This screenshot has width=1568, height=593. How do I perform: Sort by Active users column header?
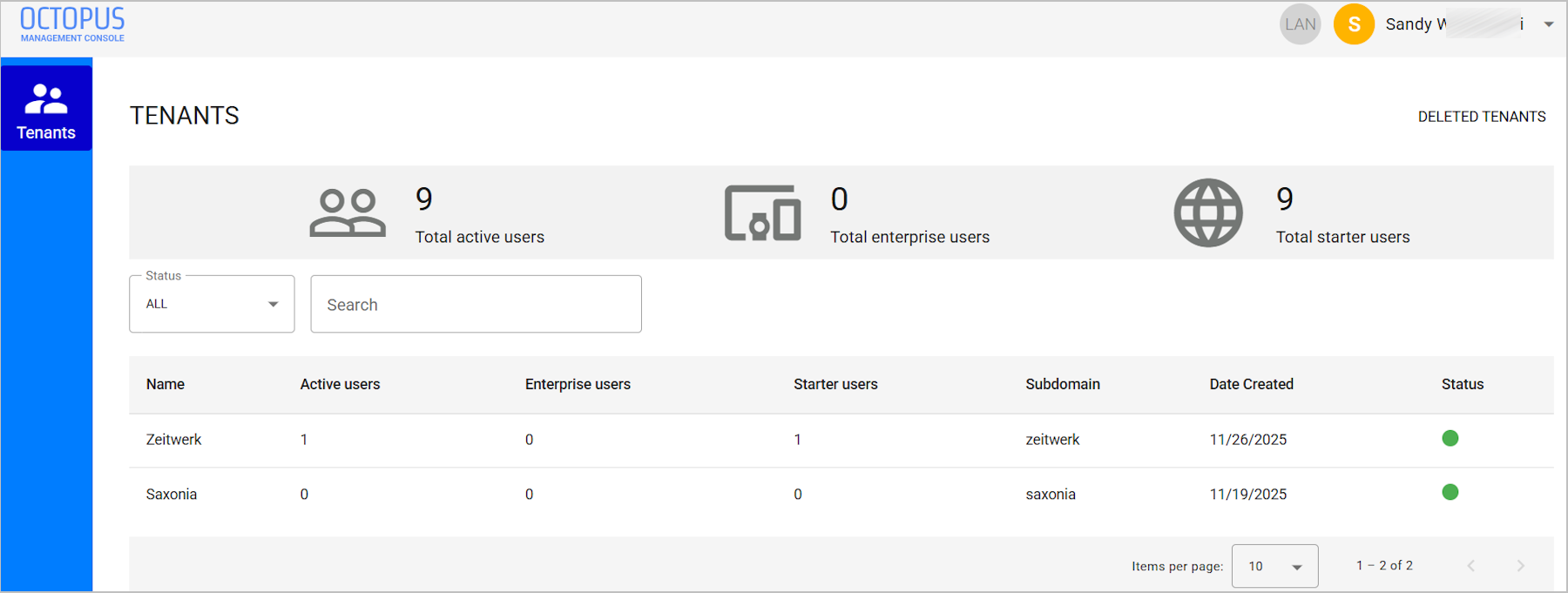[340, 384]
